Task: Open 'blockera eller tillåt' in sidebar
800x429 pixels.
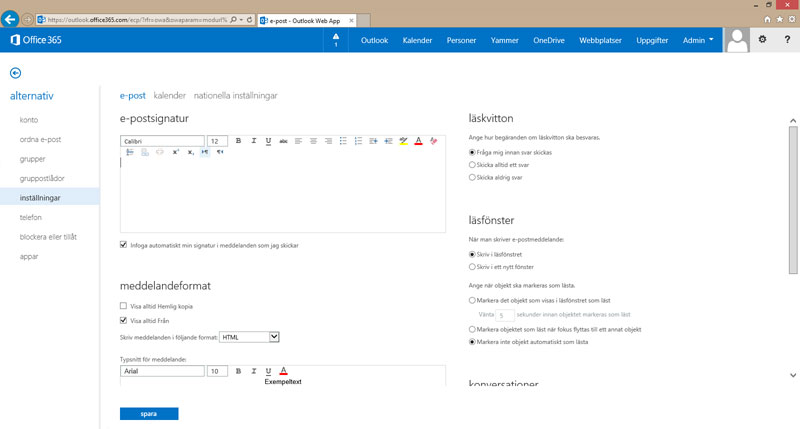Action: pyautogui.click(x=48, y=236)
